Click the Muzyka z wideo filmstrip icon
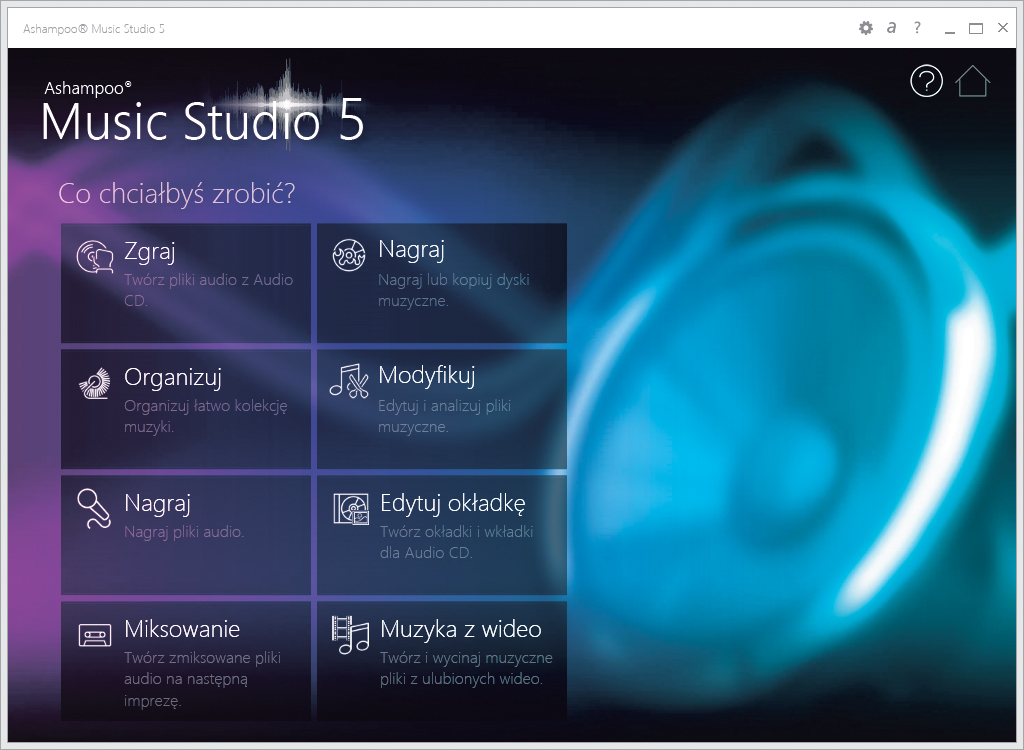Viewport: 1024px width, 750px height. 348,633
